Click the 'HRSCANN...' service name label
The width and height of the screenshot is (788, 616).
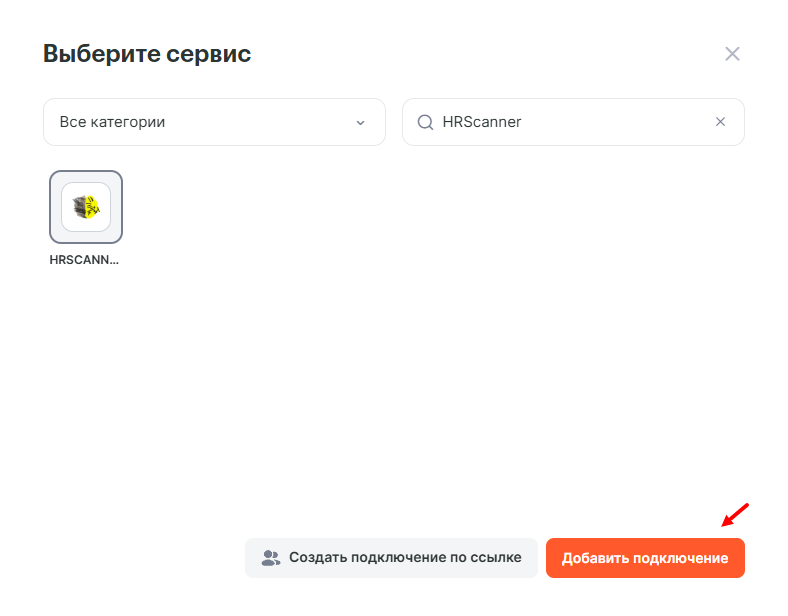(x=84, y=259)
